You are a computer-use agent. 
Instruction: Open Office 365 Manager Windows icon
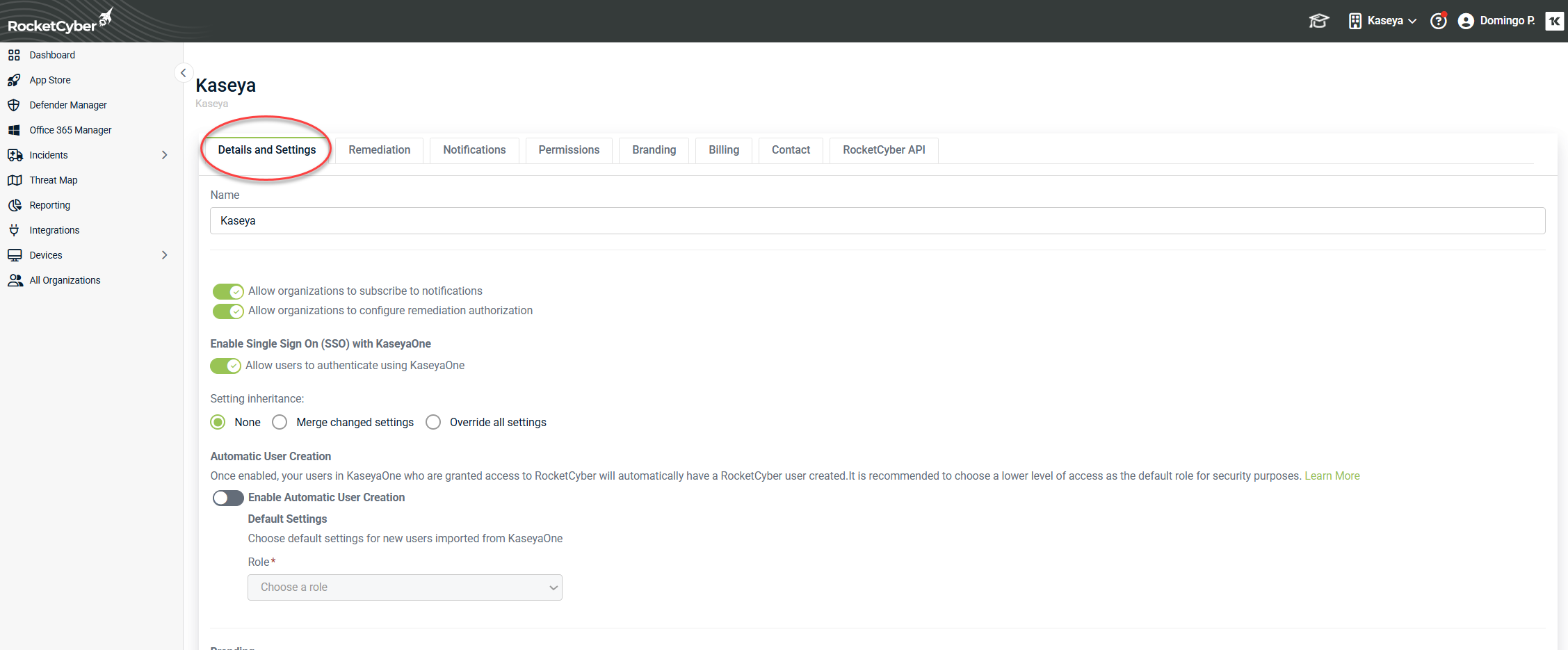tap(14, 130)
